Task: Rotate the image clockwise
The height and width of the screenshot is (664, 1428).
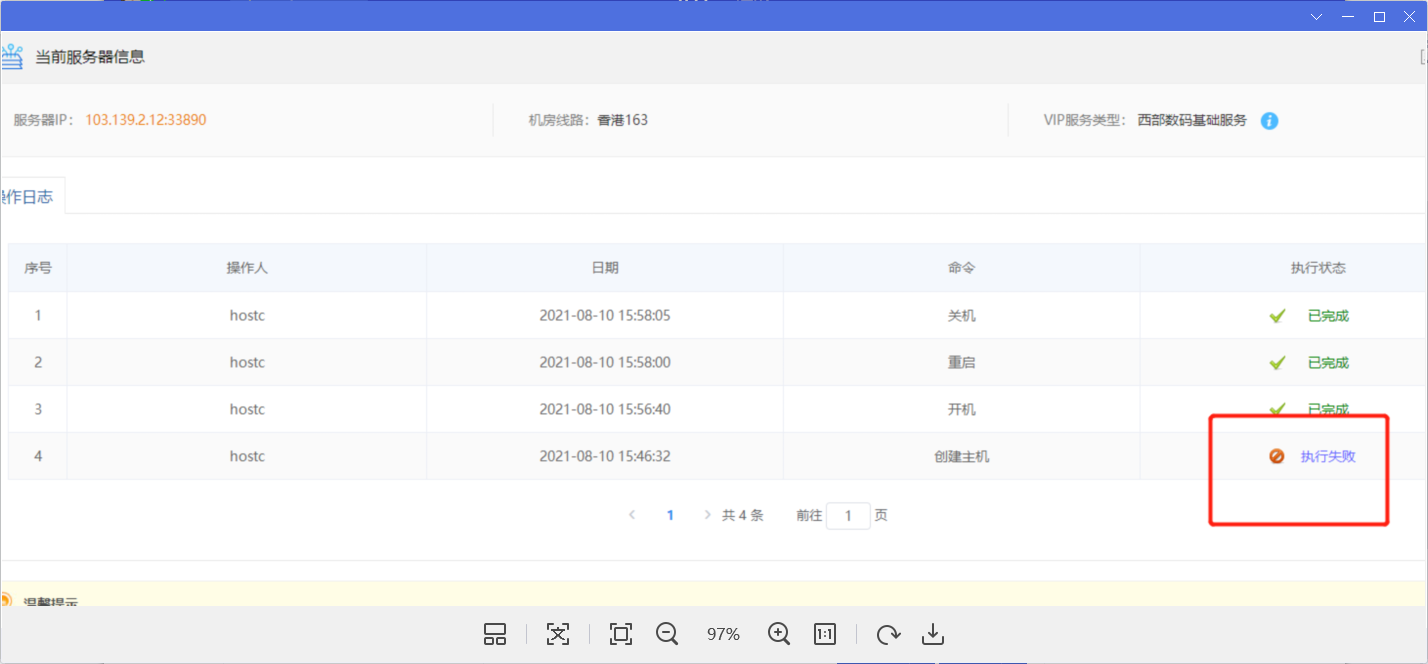Action: (x=887, y=634)
